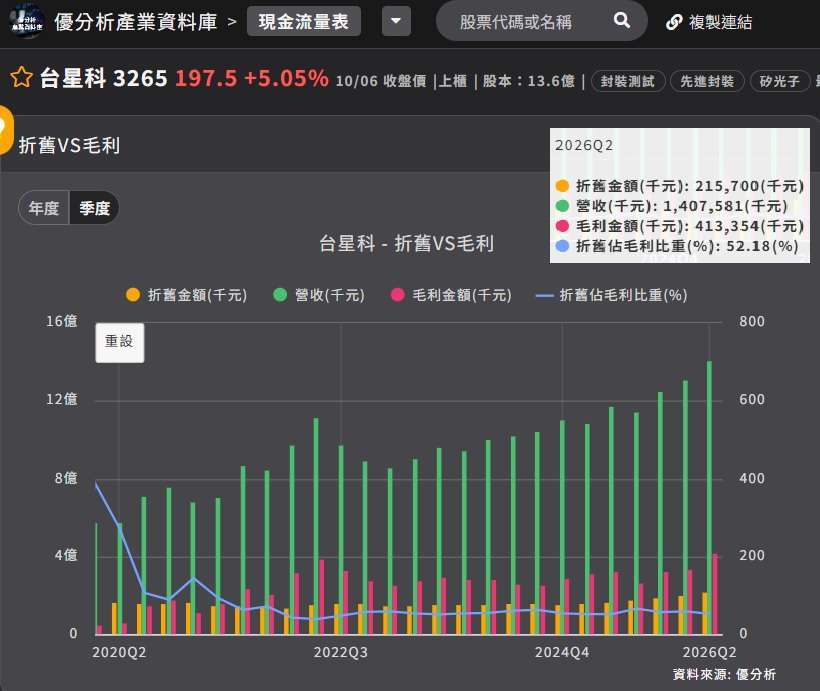Click the orange help bubble icon

[x=5, y=130]
